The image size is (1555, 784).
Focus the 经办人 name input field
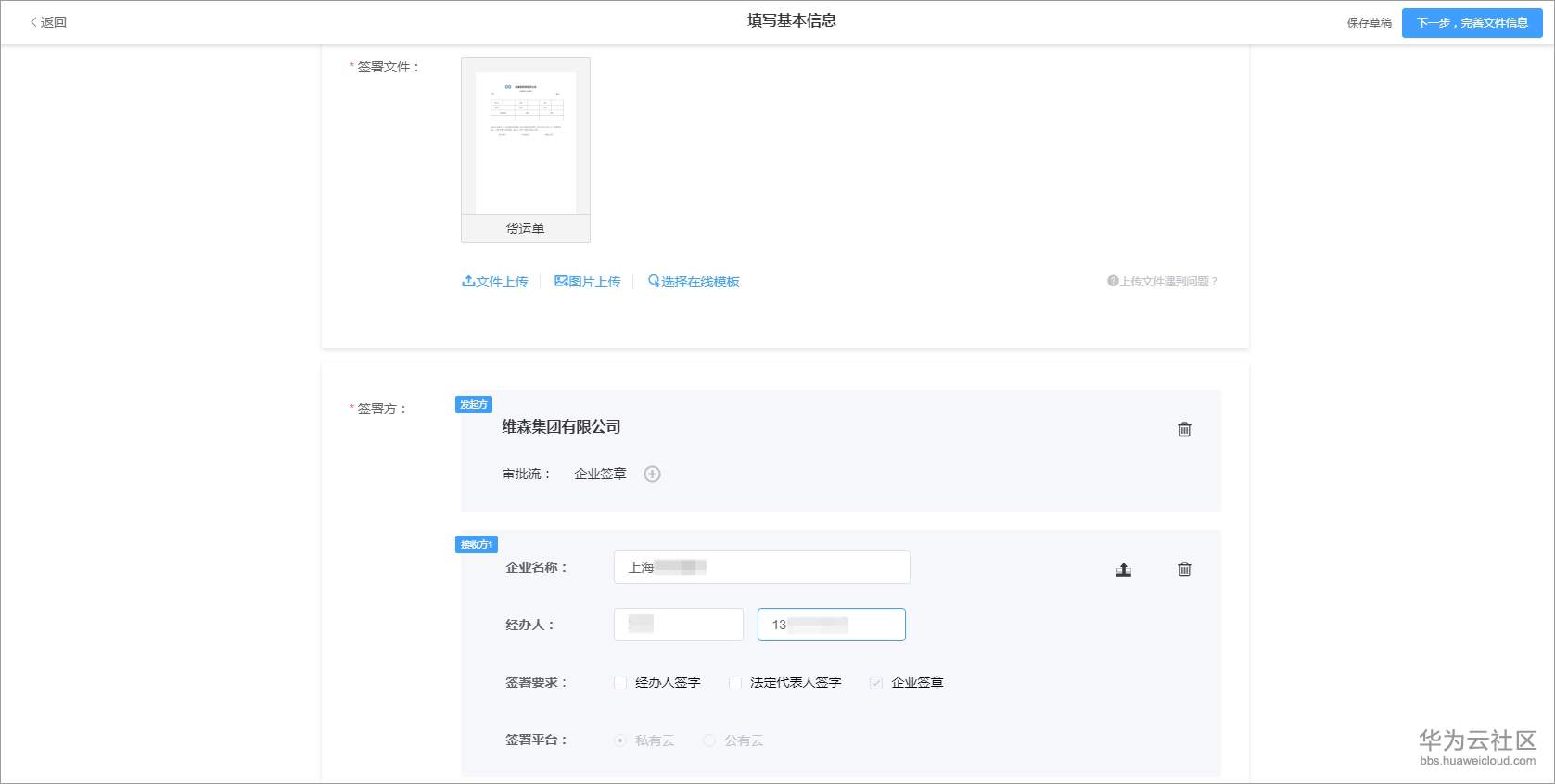(679, 625)
